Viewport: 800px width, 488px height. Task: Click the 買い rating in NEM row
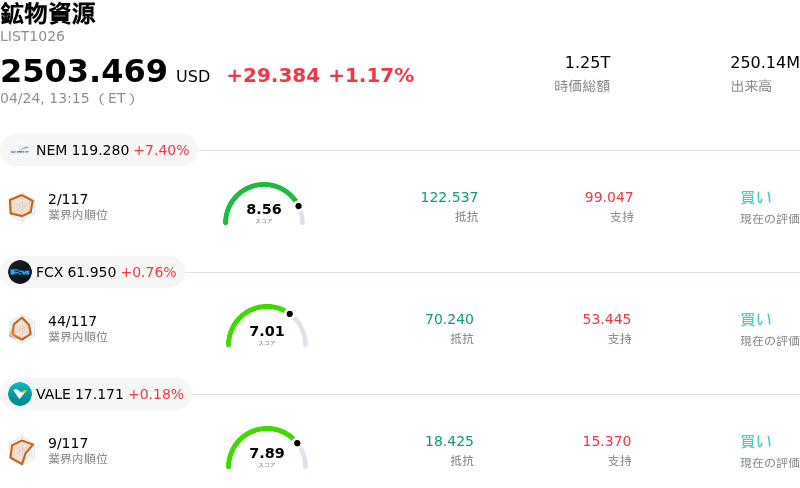756,197
